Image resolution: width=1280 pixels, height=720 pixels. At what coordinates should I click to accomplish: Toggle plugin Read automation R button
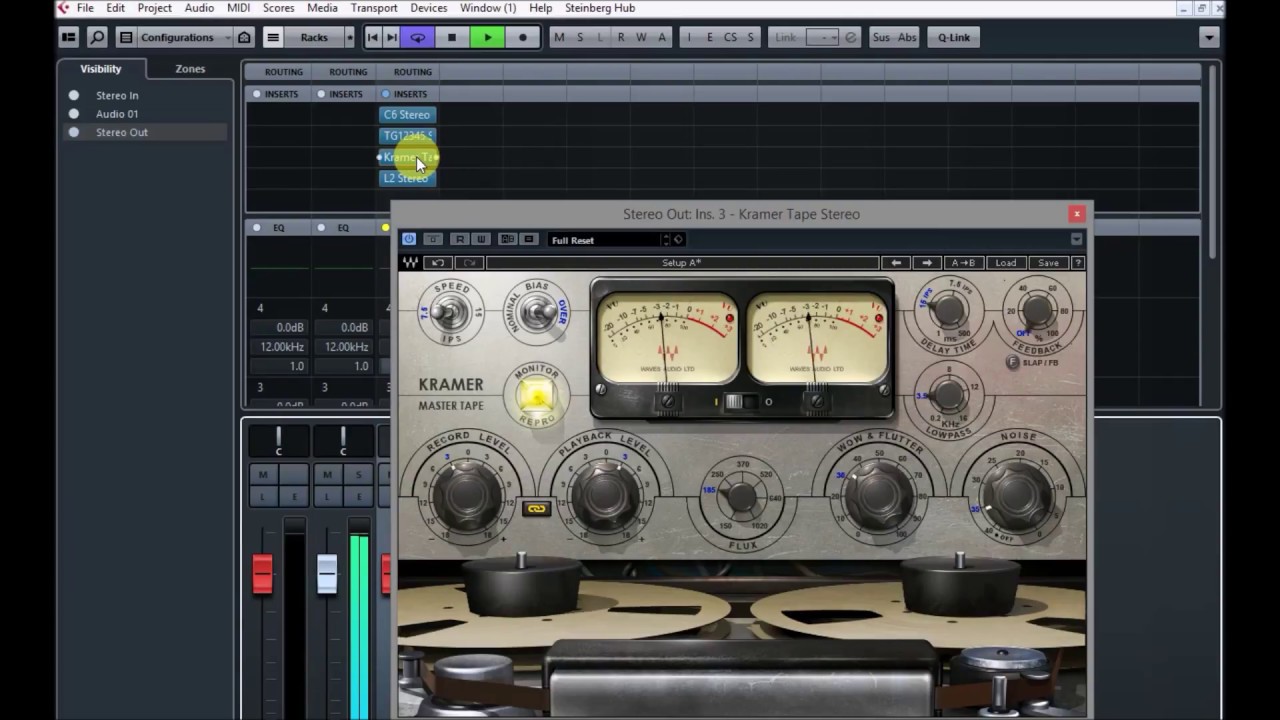(459, 239)
